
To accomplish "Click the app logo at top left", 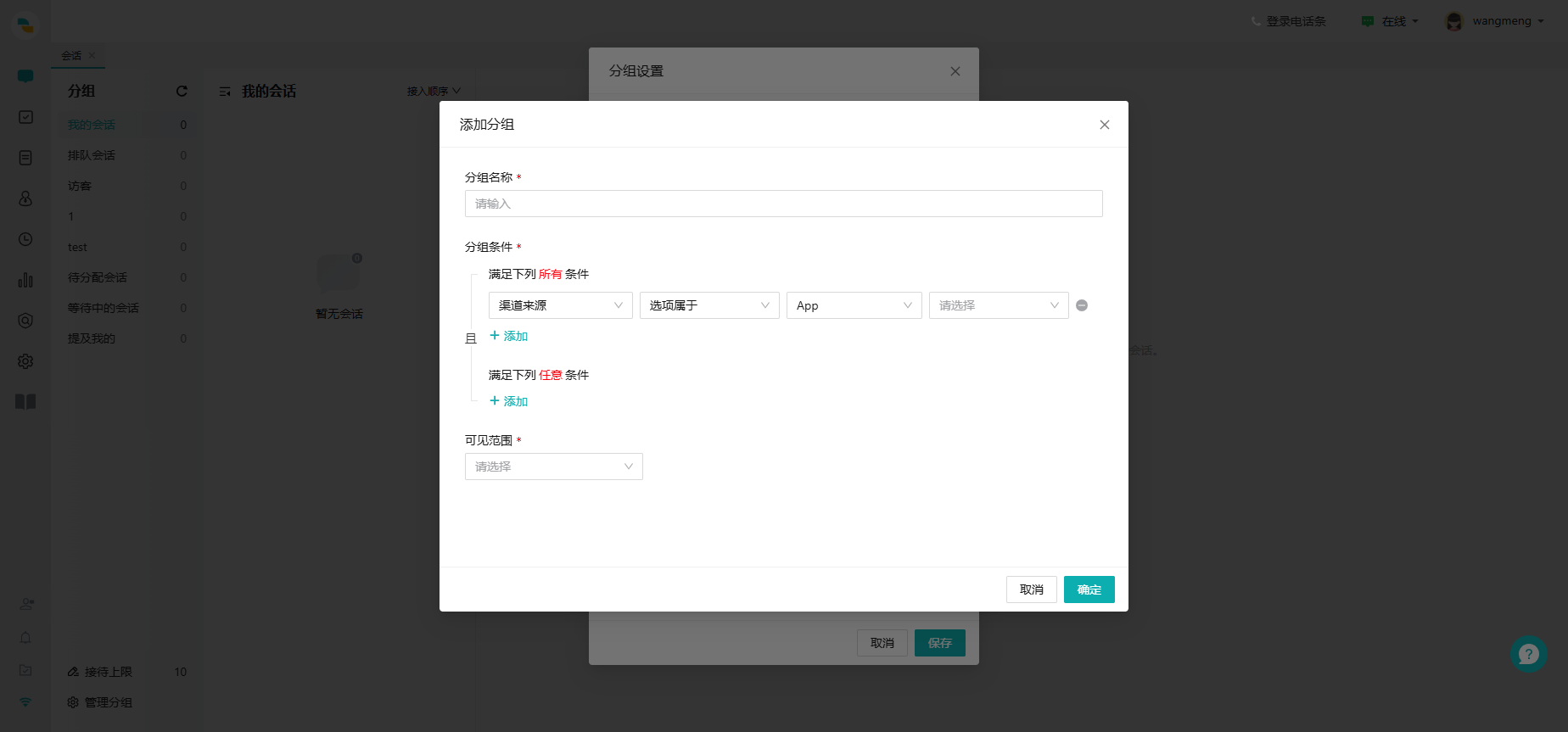I will click(x=25, y=25).
